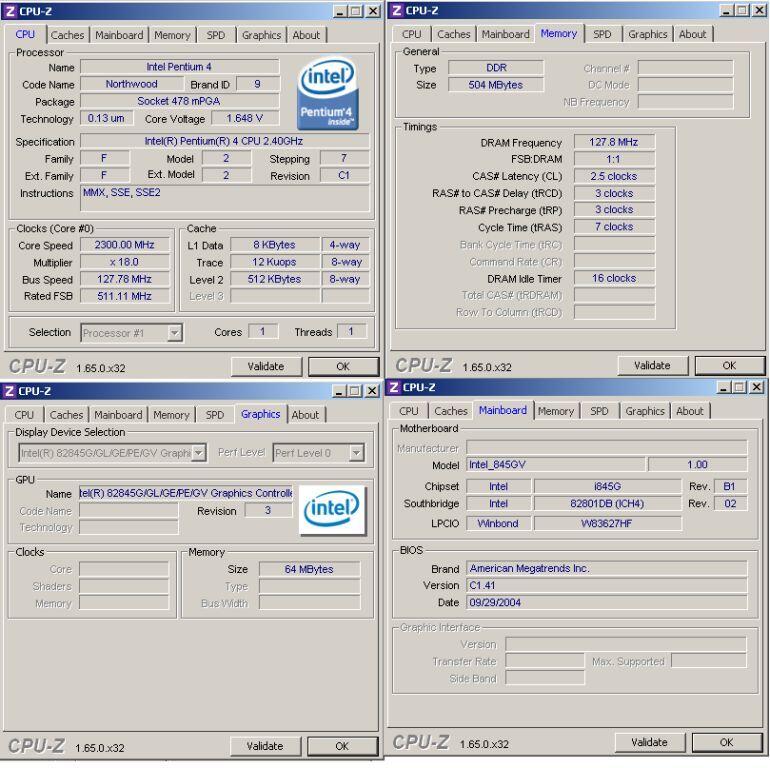Click the Package value Socket 478 mPGA
The height and width of the screenshot is (768, 770).
(x=179, y=101)
